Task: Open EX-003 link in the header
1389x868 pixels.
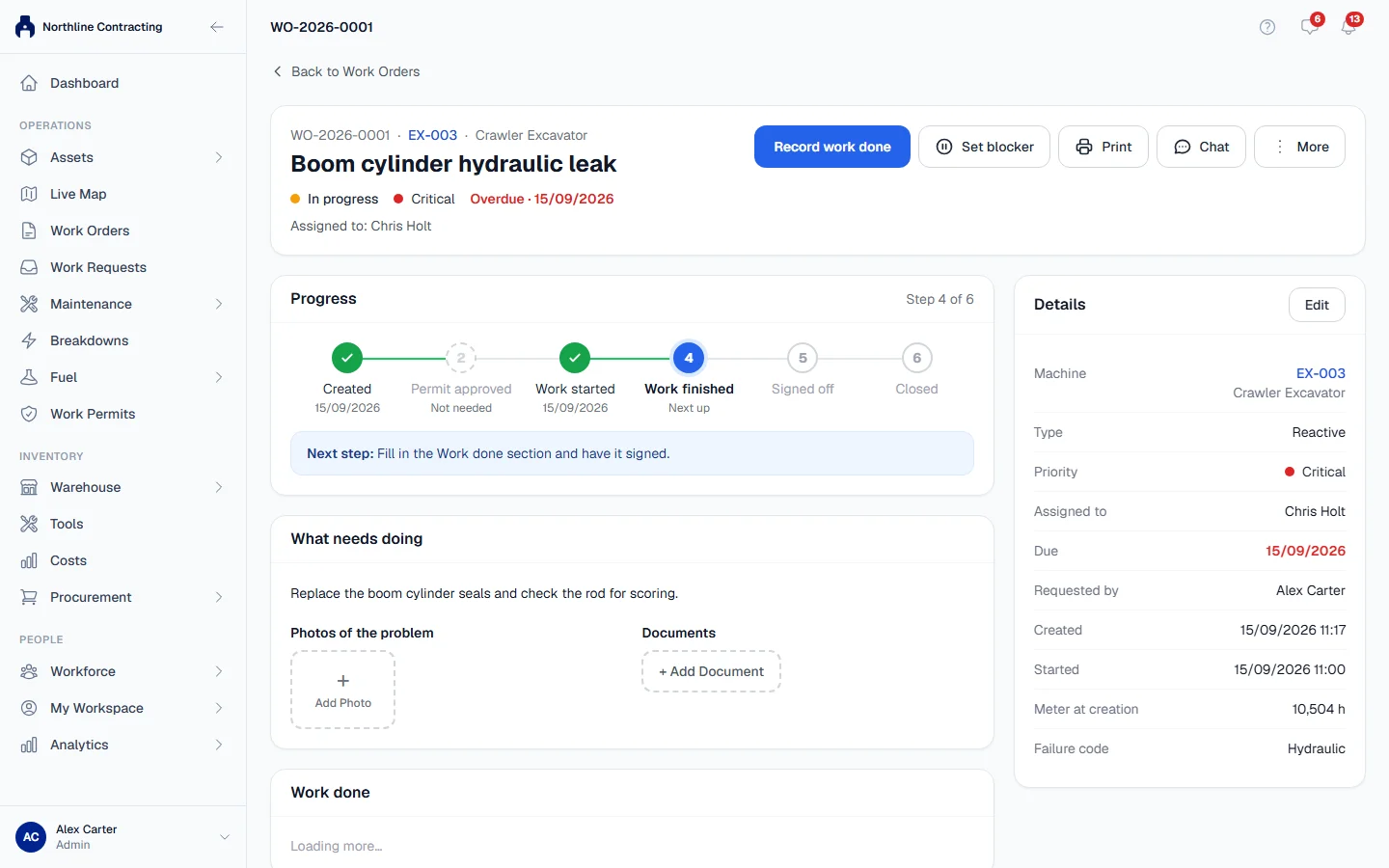Action: coord(432,135)
